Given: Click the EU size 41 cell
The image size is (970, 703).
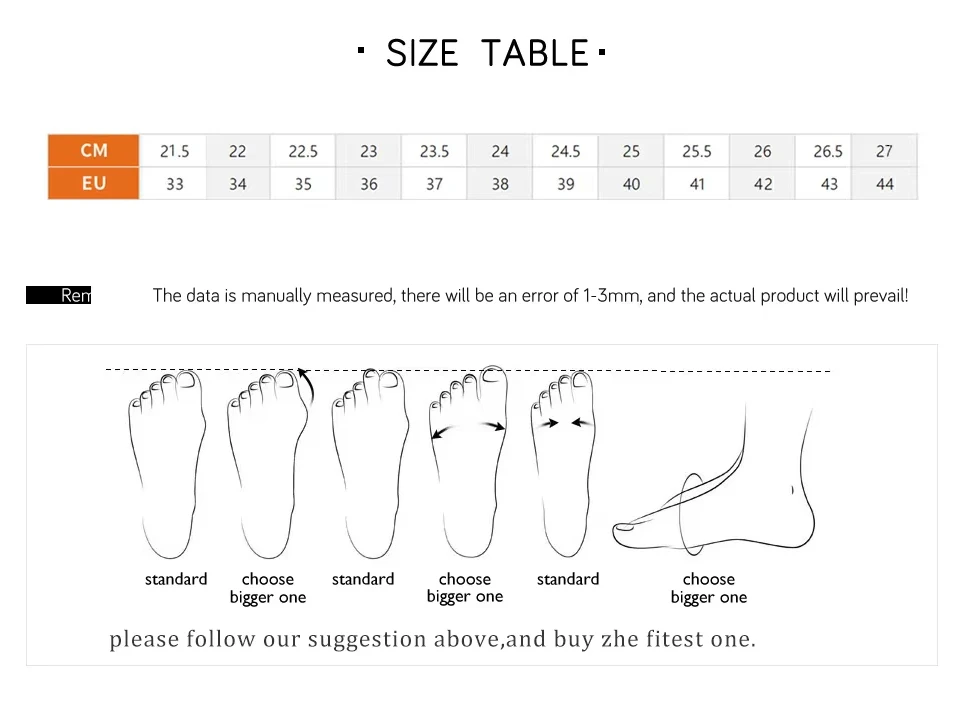Looking at the screenshot, I should tap(697, 184).
